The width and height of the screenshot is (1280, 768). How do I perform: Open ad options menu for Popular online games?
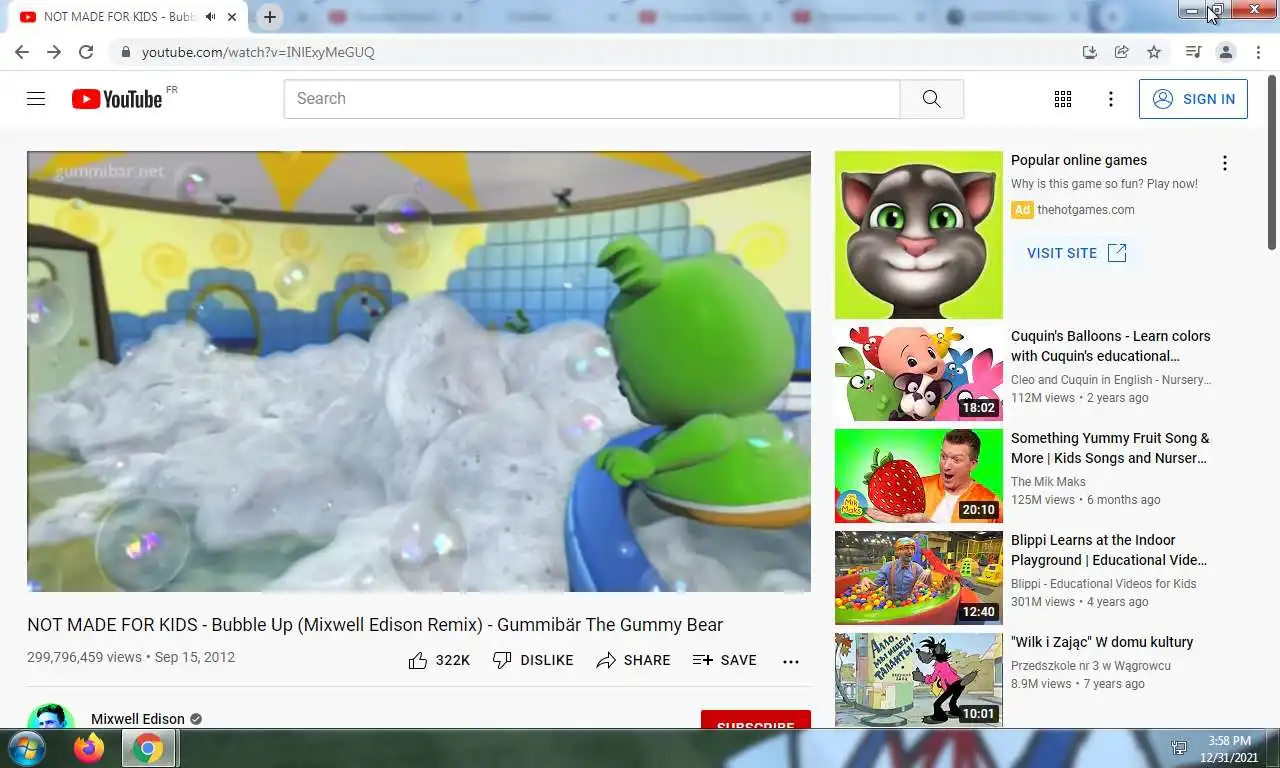tap(1224, 163)
